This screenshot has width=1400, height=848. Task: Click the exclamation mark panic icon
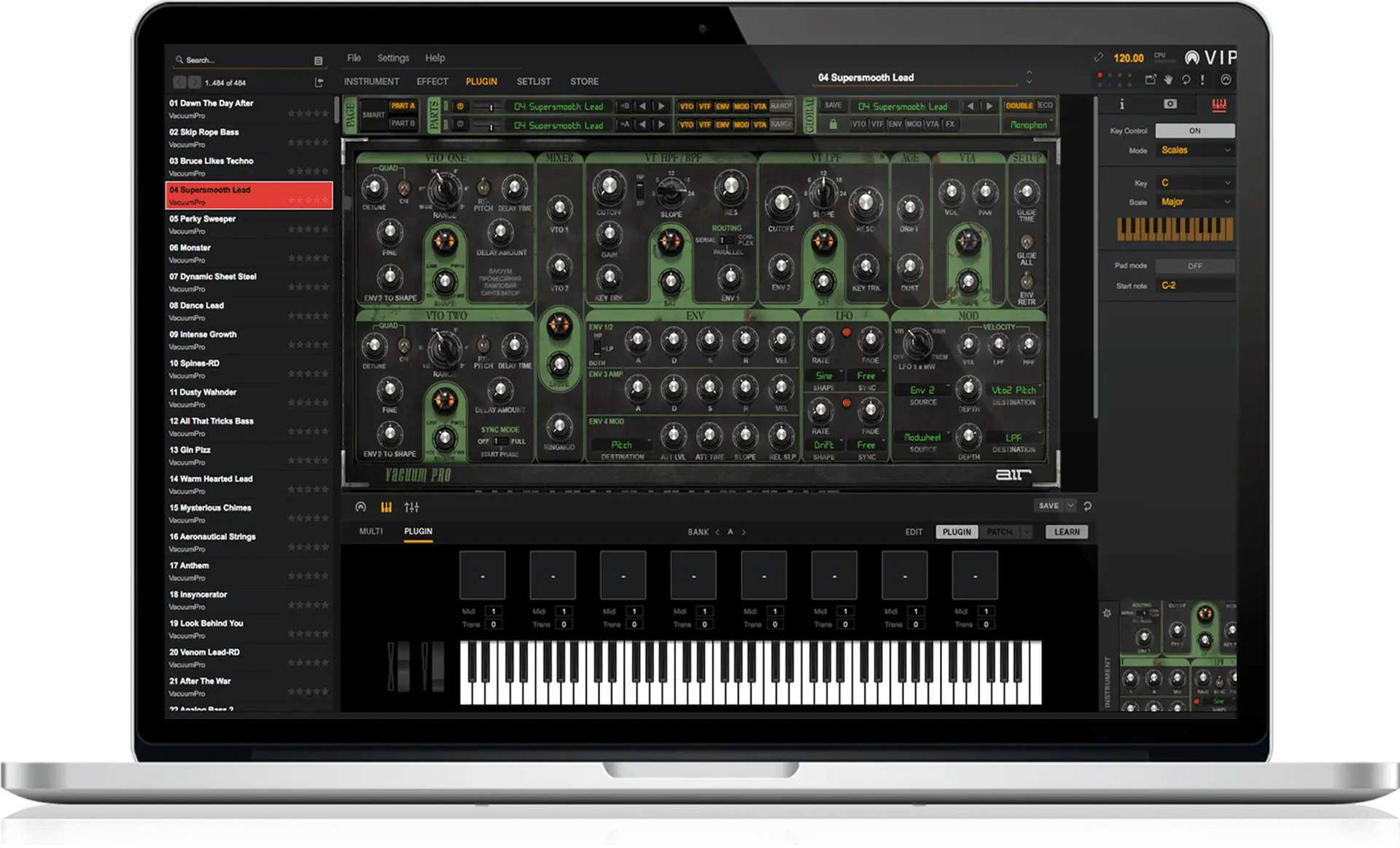tap(1202, 79)
